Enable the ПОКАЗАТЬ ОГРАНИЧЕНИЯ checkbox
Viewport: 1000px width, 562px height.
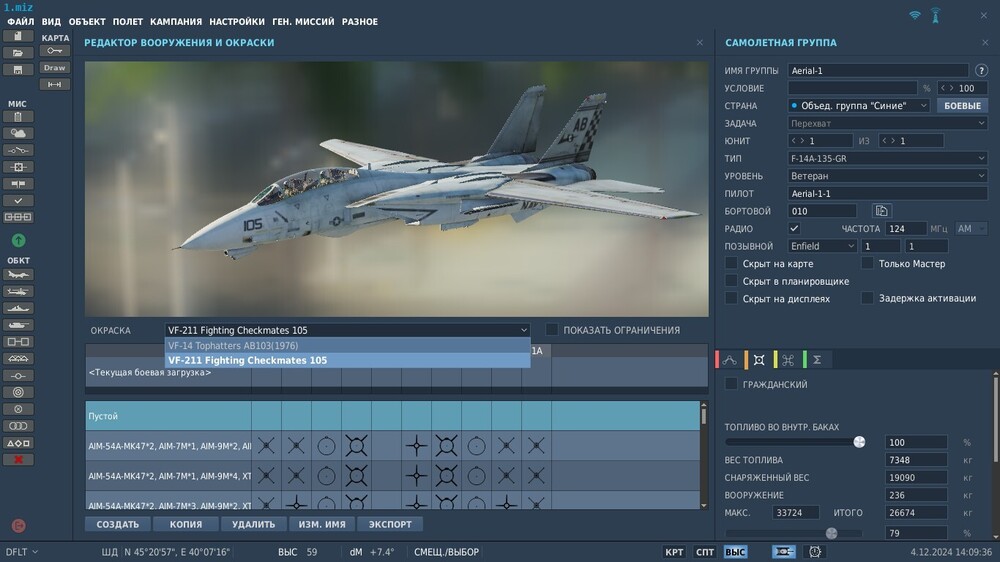coord(552,330)
